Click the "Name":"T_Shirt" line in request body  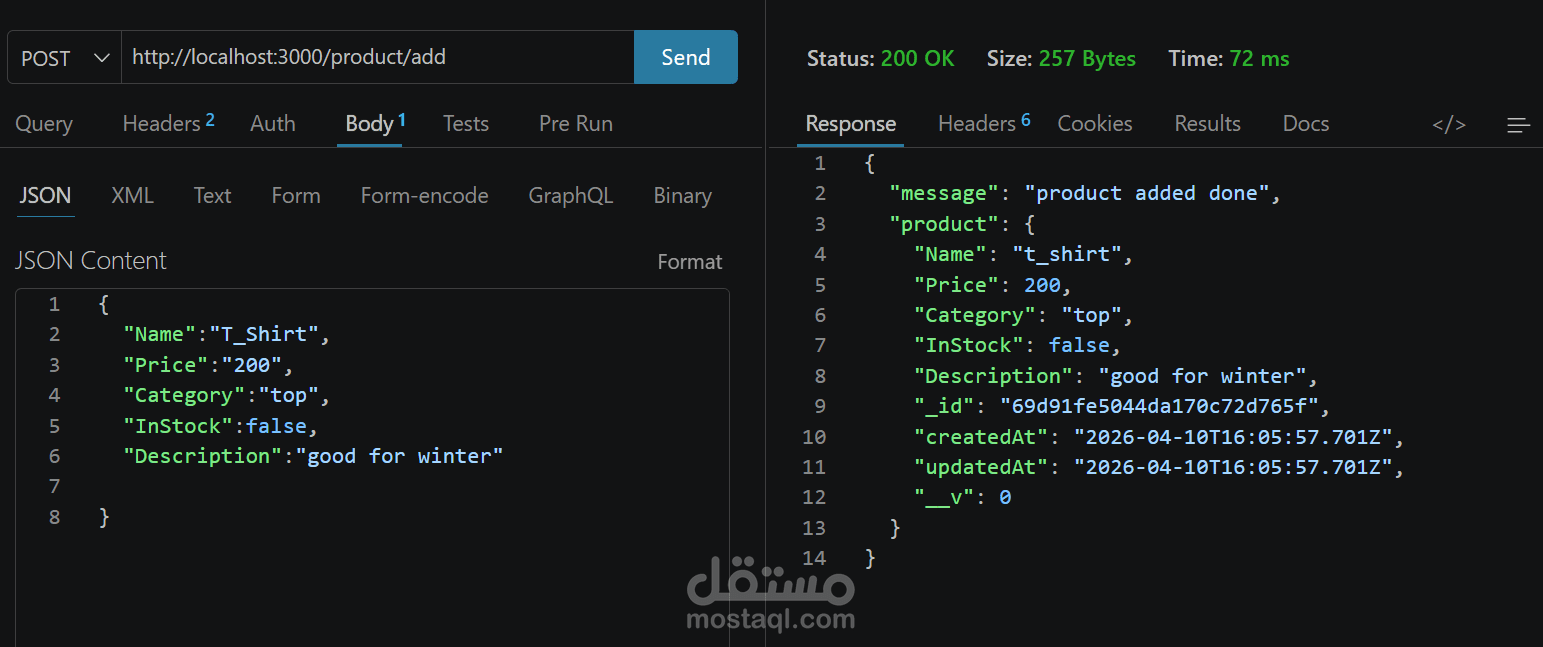click(226, 334)
